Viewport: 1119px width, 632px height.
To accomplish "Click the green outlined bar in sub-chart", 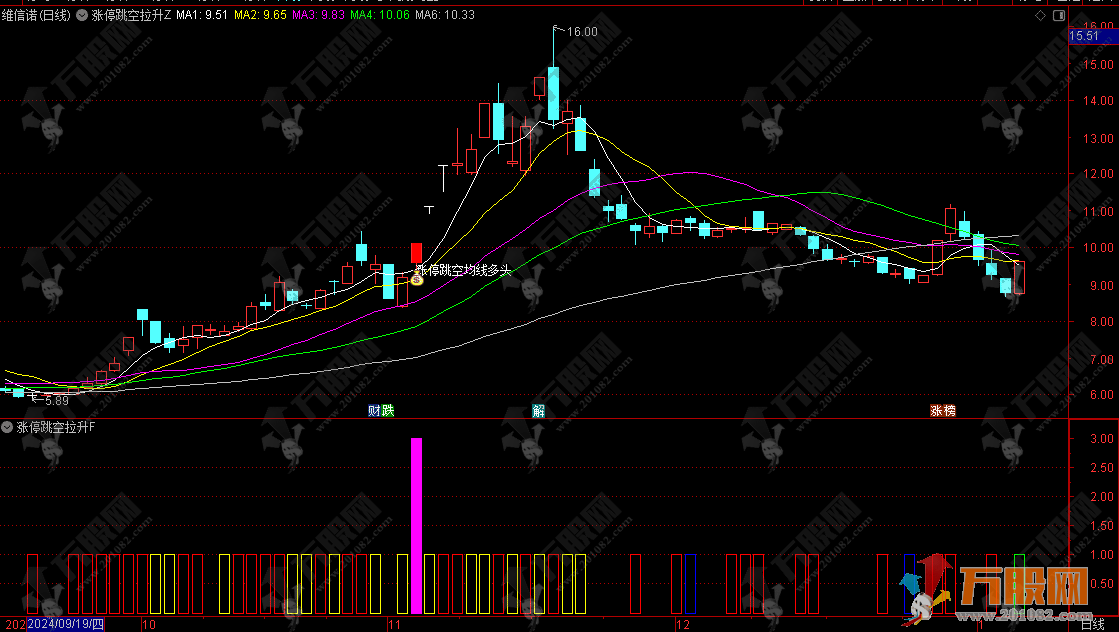I will pos(1019,584).
